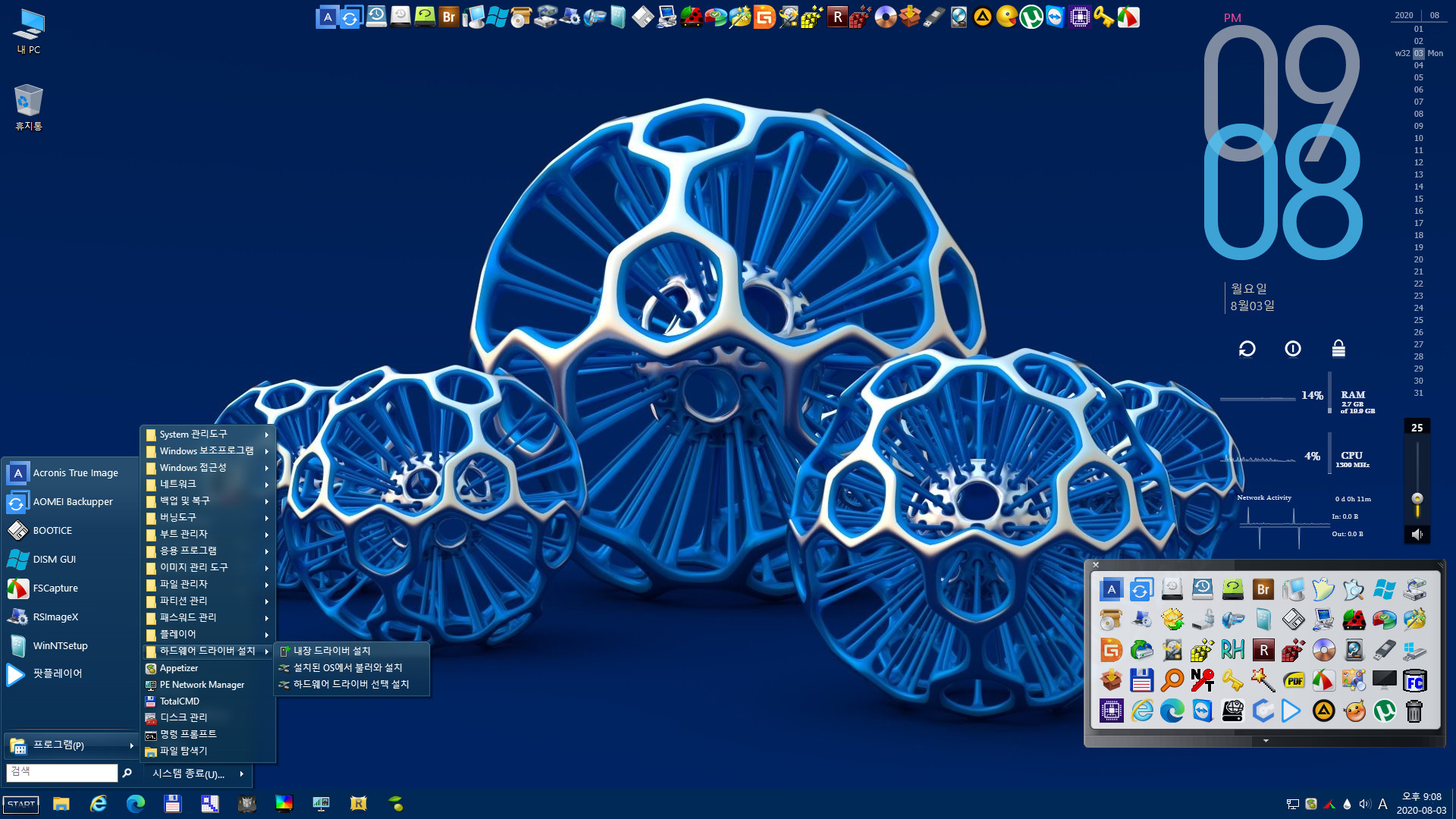
Task: Launch Internet Explorer from the launcher panel
Action: click(x=1141, y=711)
